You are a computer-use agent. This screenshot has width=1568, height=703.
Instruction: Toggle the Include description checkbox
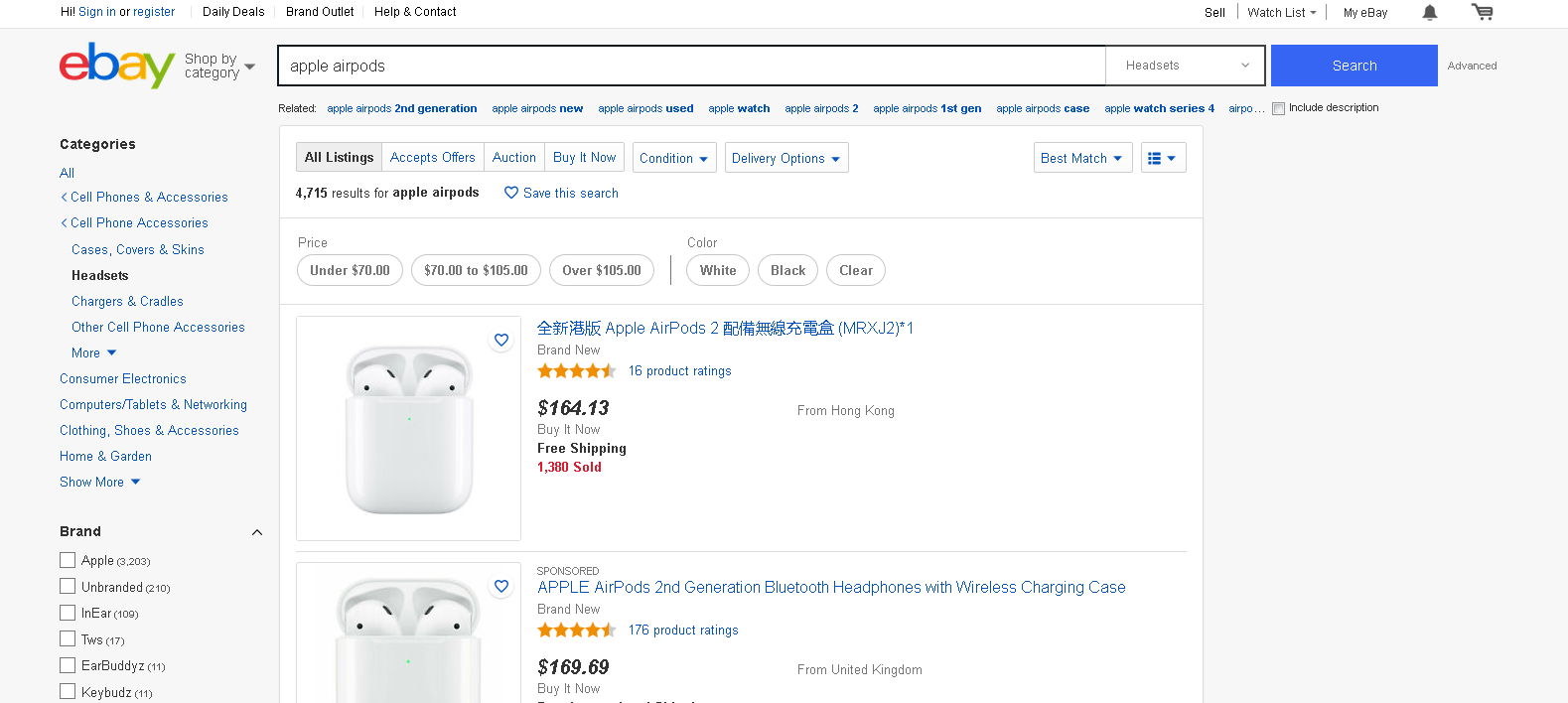tap(1279, 108)
